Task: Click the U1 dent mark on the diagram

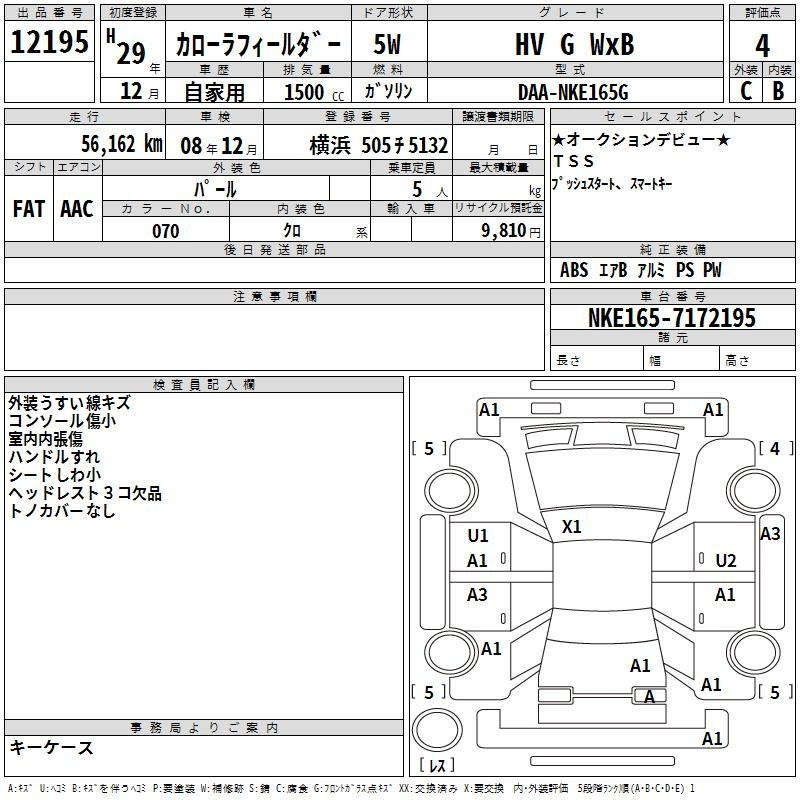Action: coord(478,536)
